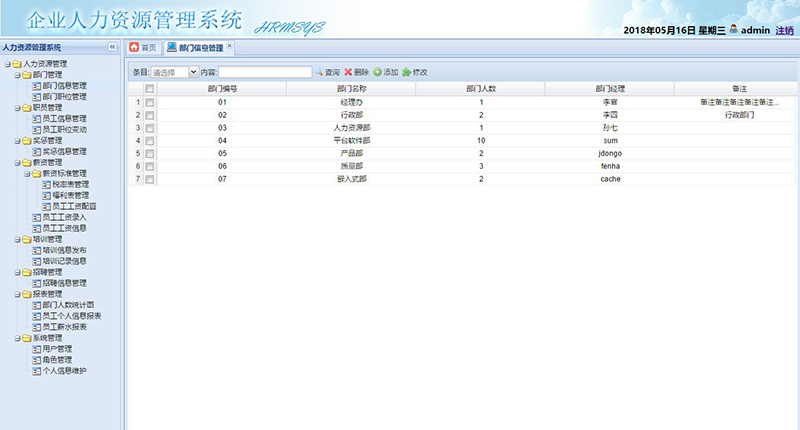800x430 pixels.
Task: Open 员工薪水报表 in the tree
Action: coord(64,327)
